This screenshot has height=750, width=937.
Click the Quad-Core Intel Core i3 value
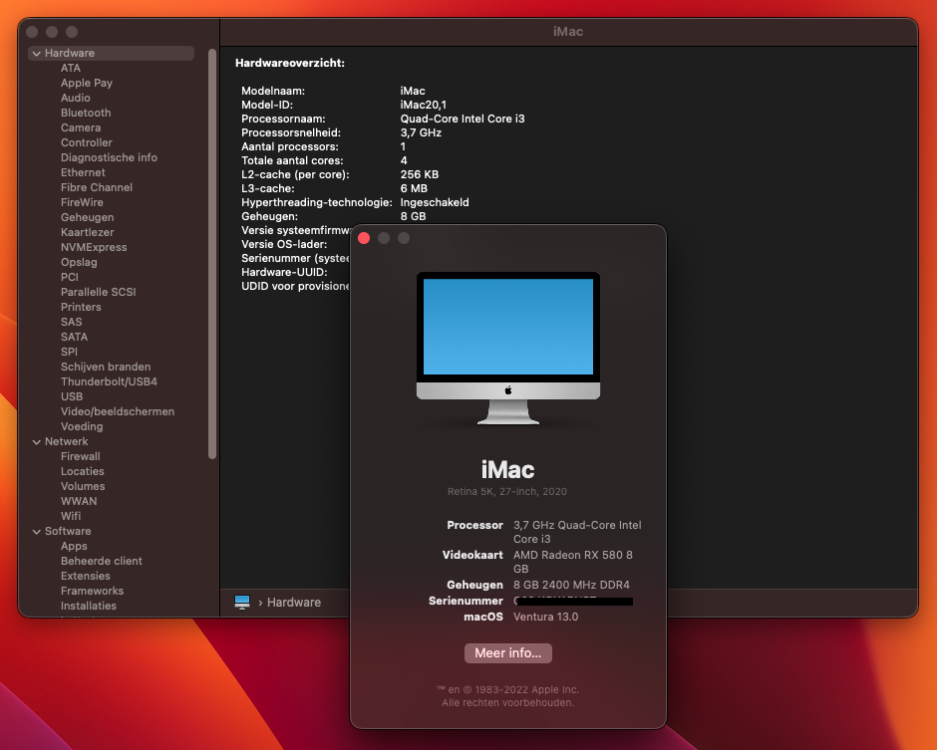click(x=463, y=118)
